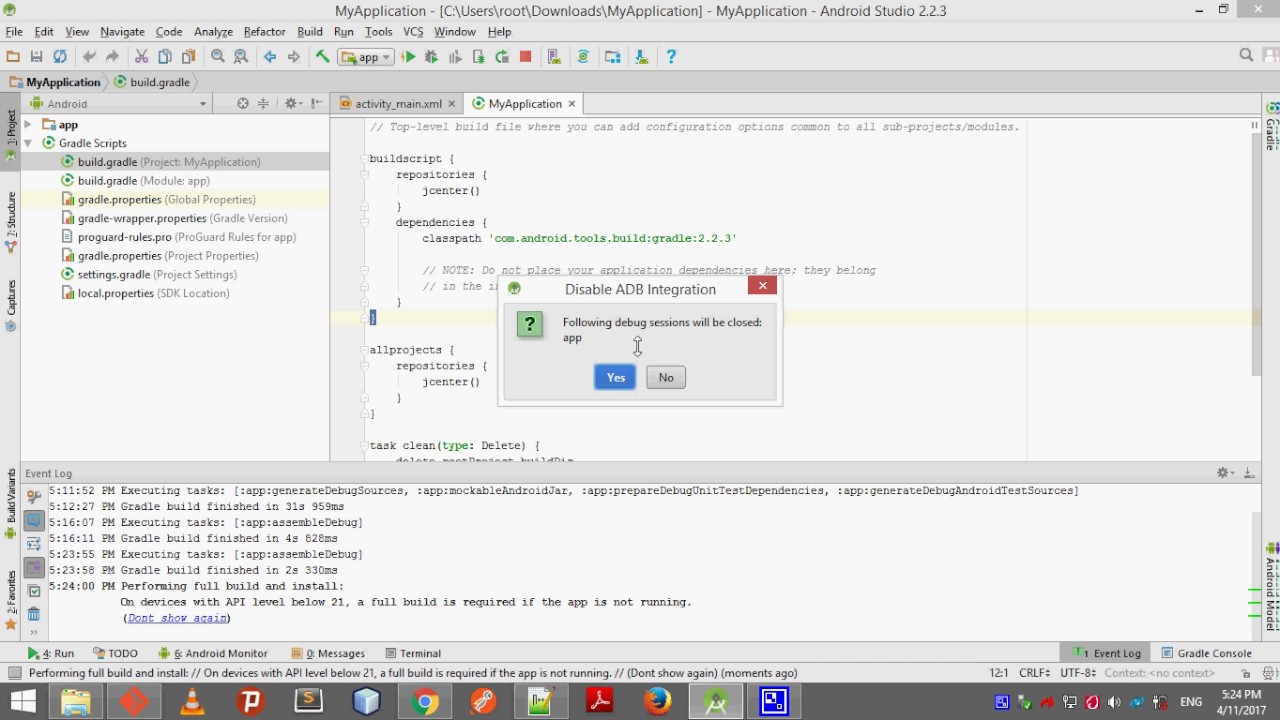Open Event Log settings wrench icon
The image size is (1280, 720).
click(x=33, y=497)
